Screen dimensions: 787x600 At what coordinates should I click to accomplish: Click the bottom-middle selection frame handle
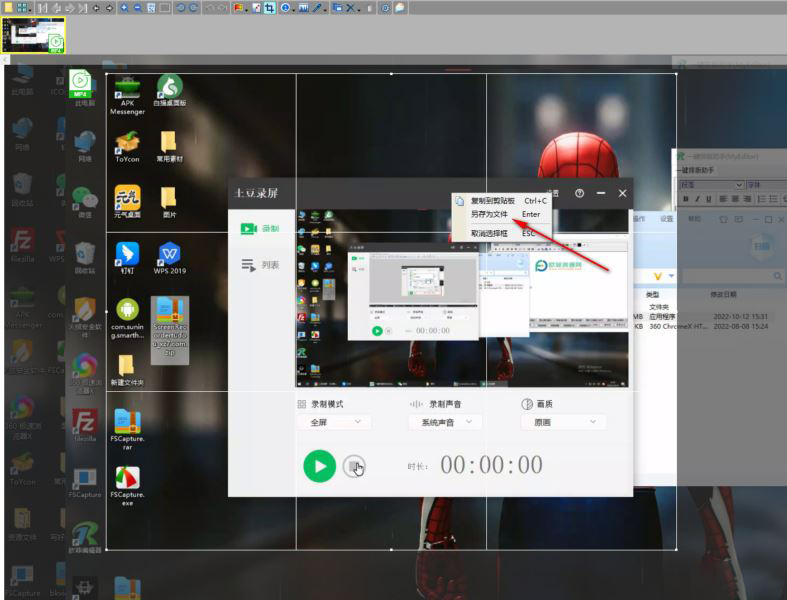pyautogui.click(x=391, y=549)
